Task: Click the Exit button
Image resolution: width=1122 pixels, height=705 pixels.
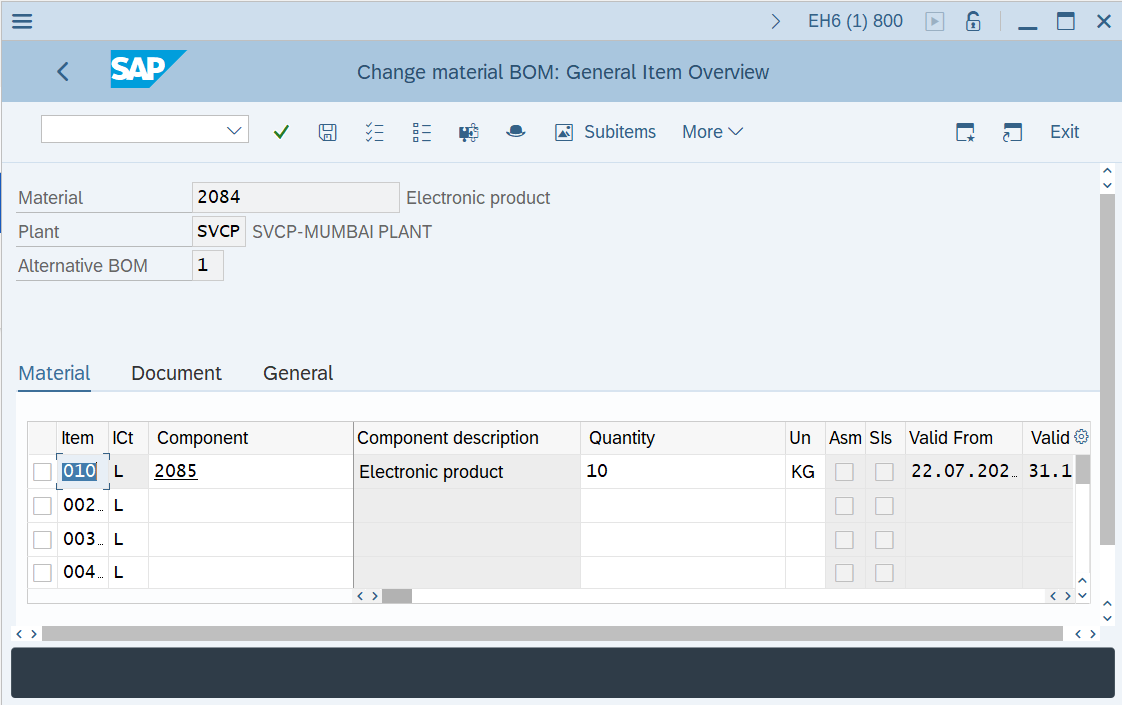Action: (1064, 132)
